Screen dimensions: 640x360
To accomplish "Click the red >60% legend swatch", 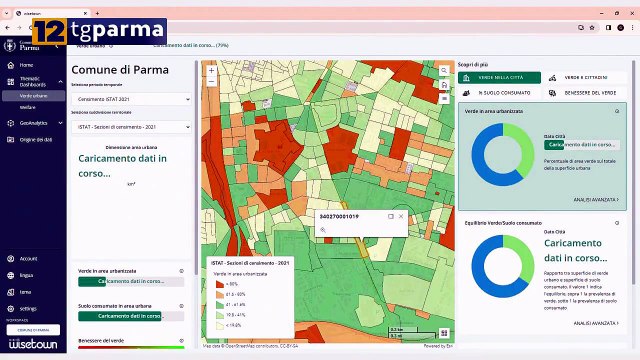I will click(220, 284).
